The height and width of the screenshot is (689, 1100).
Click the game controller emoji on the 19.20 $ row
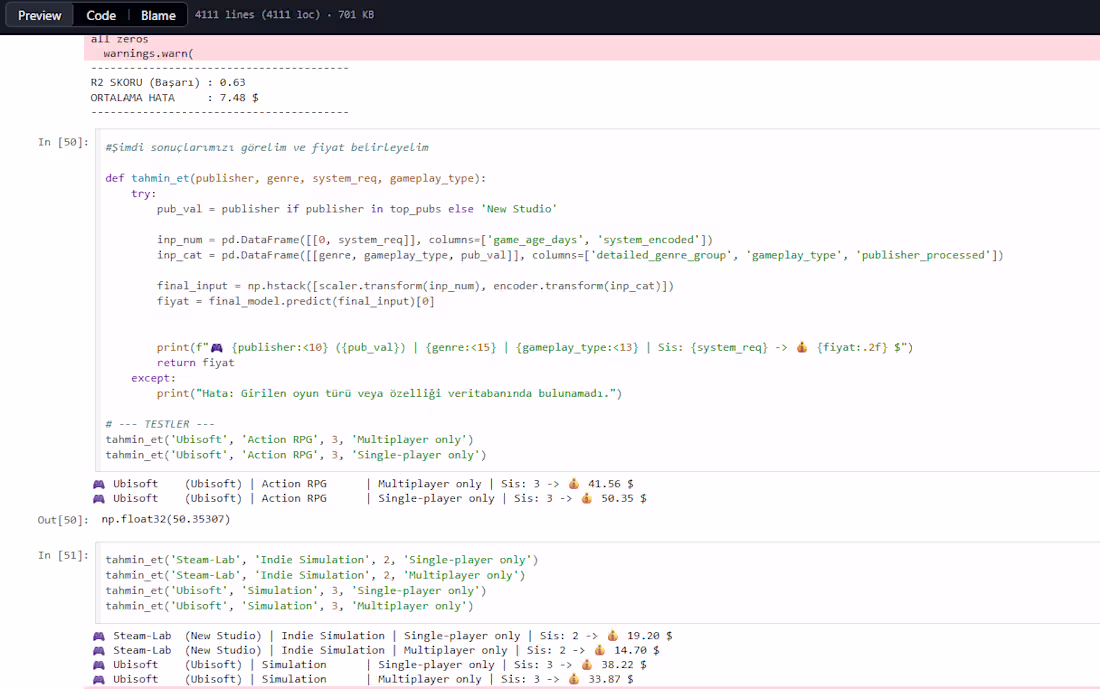[99, 636]
